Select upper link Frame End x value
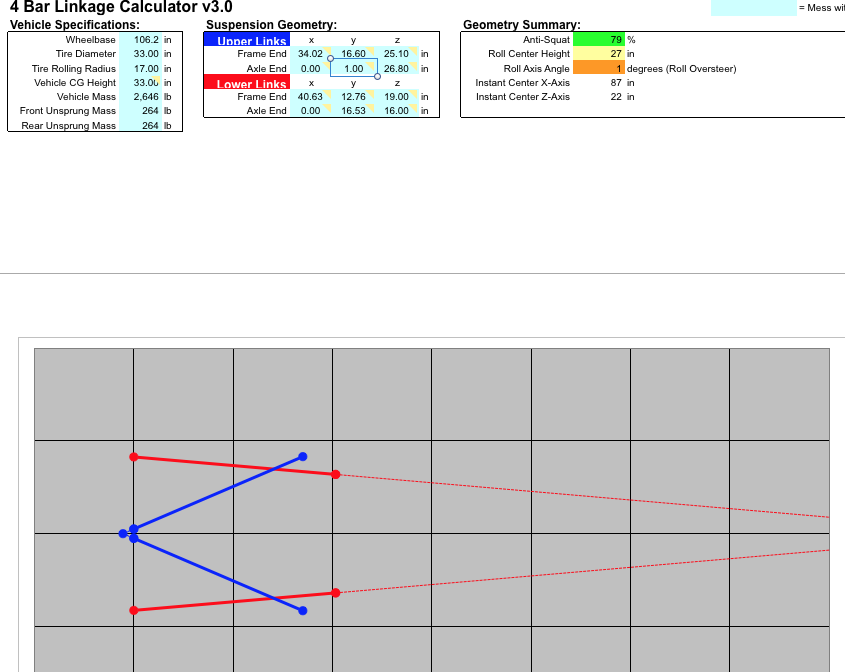The height and width of the screenshot is (672, 845). pos(310,54)
